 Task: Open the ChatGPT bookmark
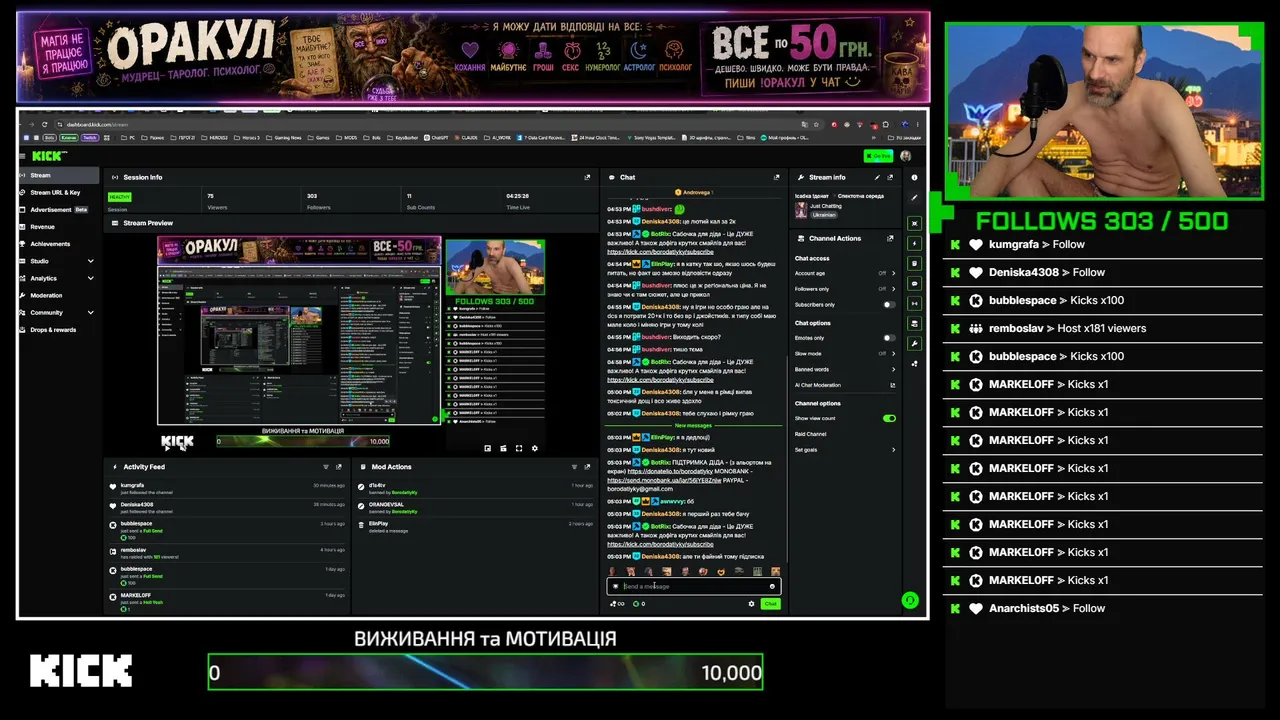coord(438,138)
